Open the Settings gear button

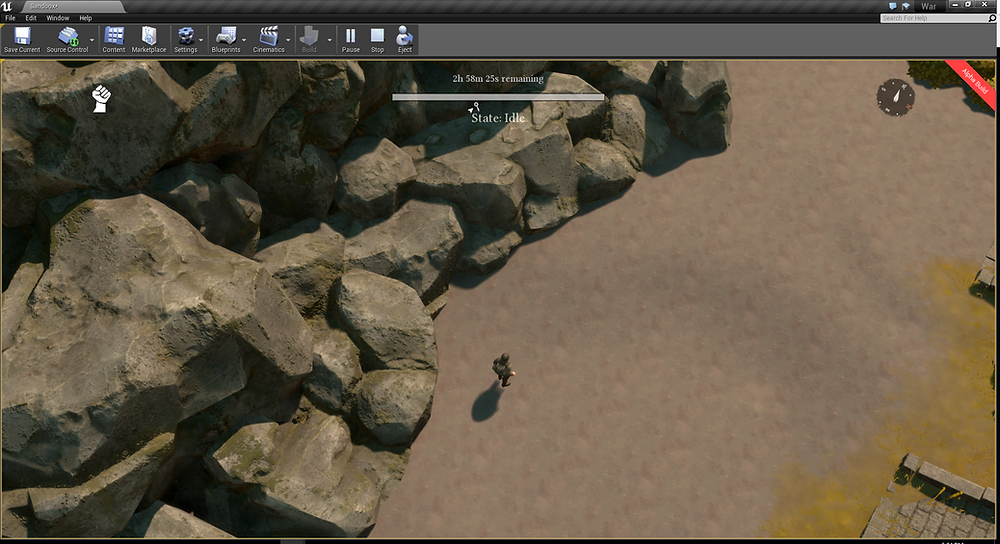point(186,40)
